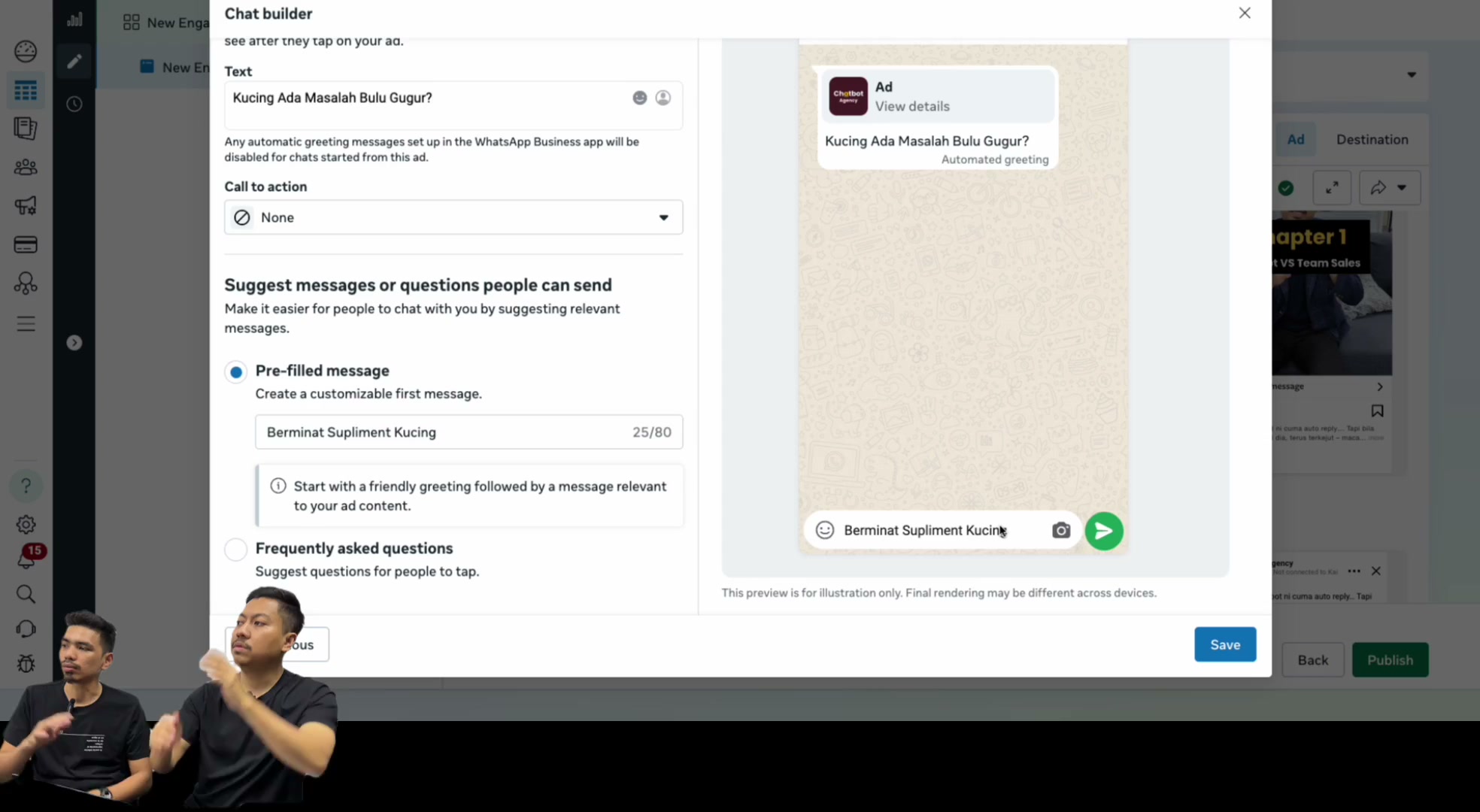Click the emoji icon in the Text field
The width and height of the screenshot is (1480, 812).
639,98
